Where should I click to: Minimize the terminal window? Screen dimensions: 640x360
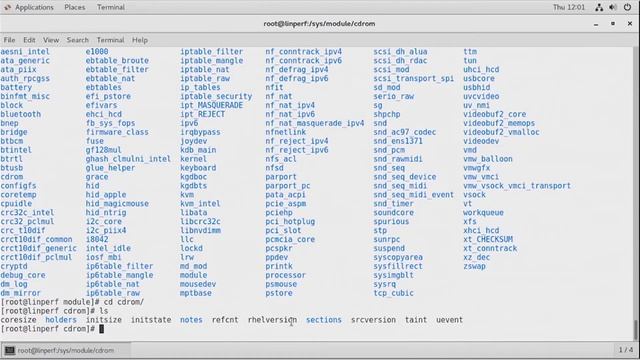tap(596, 24)
